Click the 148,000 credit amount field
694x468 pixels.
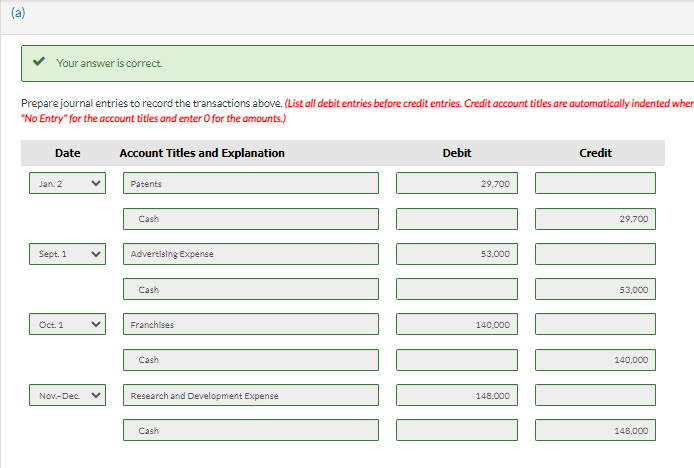coord(595,430)
